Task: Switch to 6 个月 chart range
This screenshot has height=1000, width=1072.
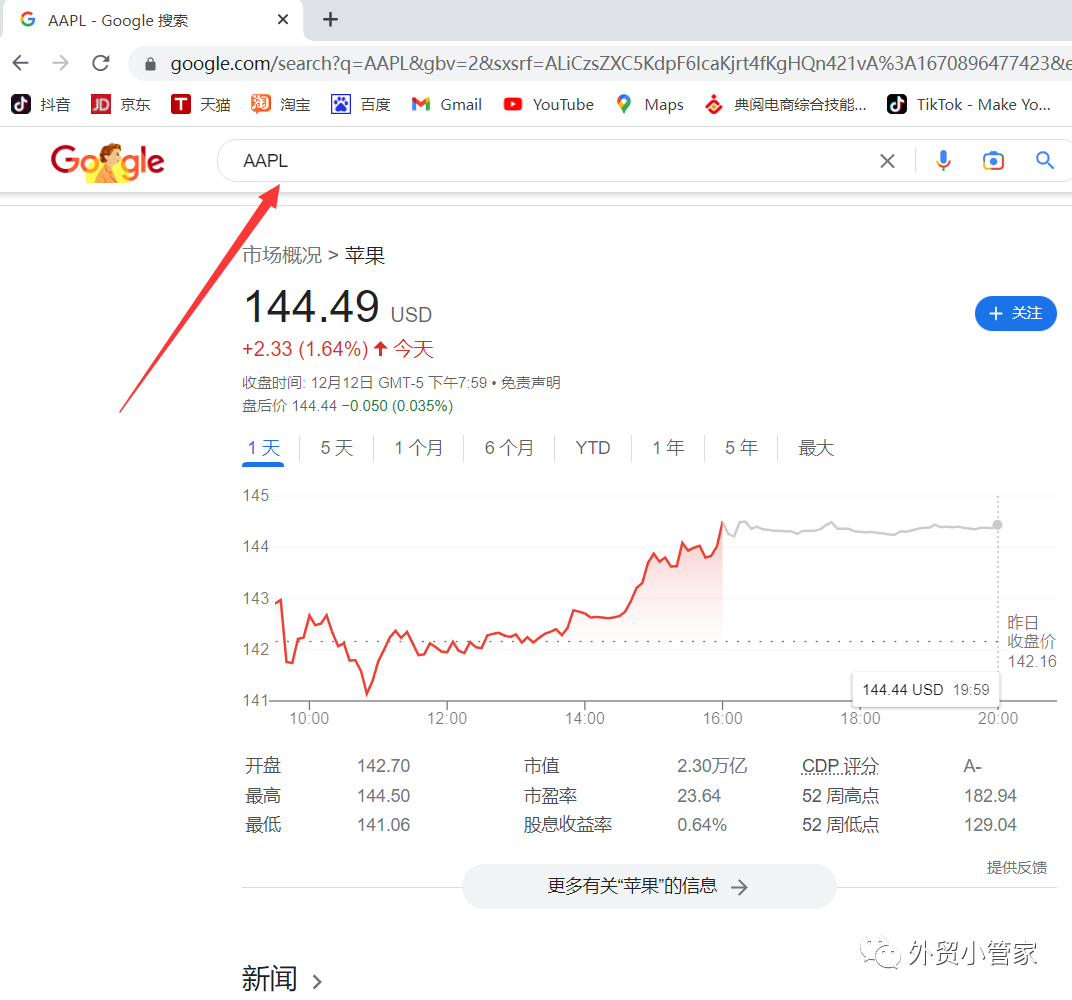Action: click(x=509, y=448)
